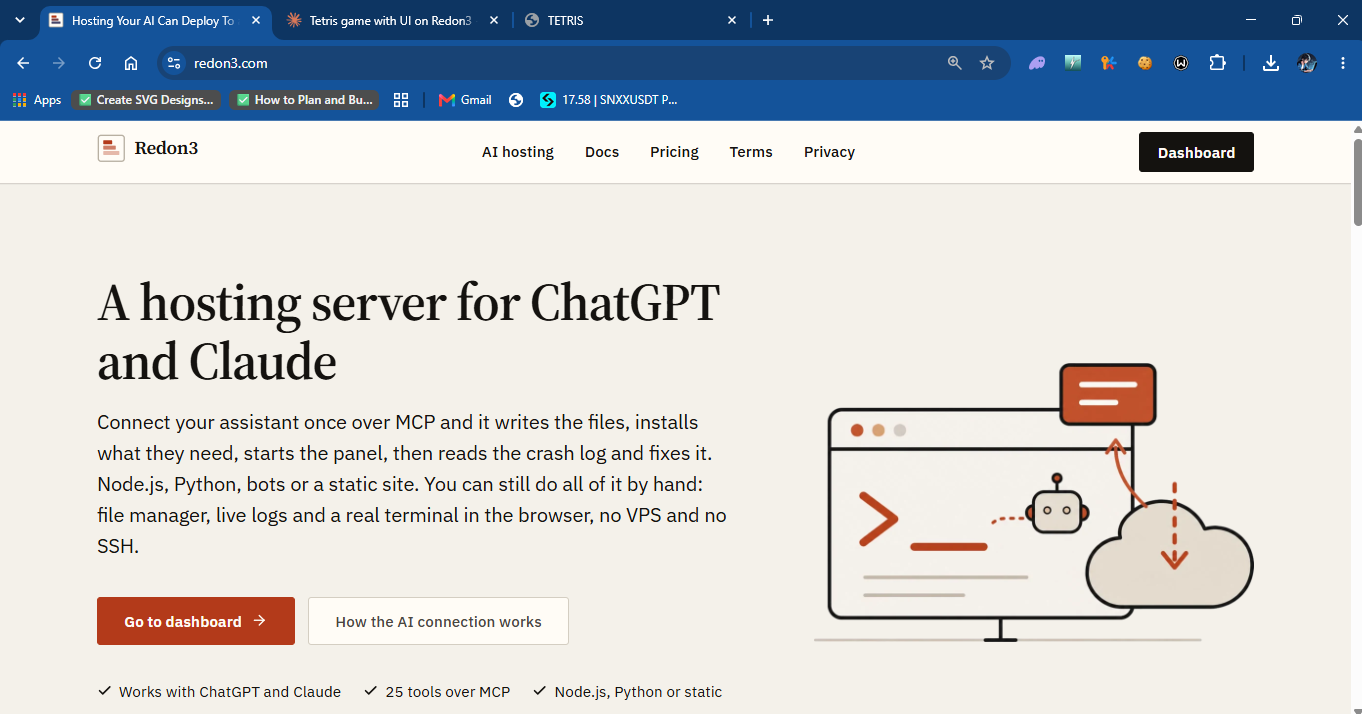This screenshot has width=1362, height=714.
Task: Go back to the previous page
Action: click(x=23, y=63)
